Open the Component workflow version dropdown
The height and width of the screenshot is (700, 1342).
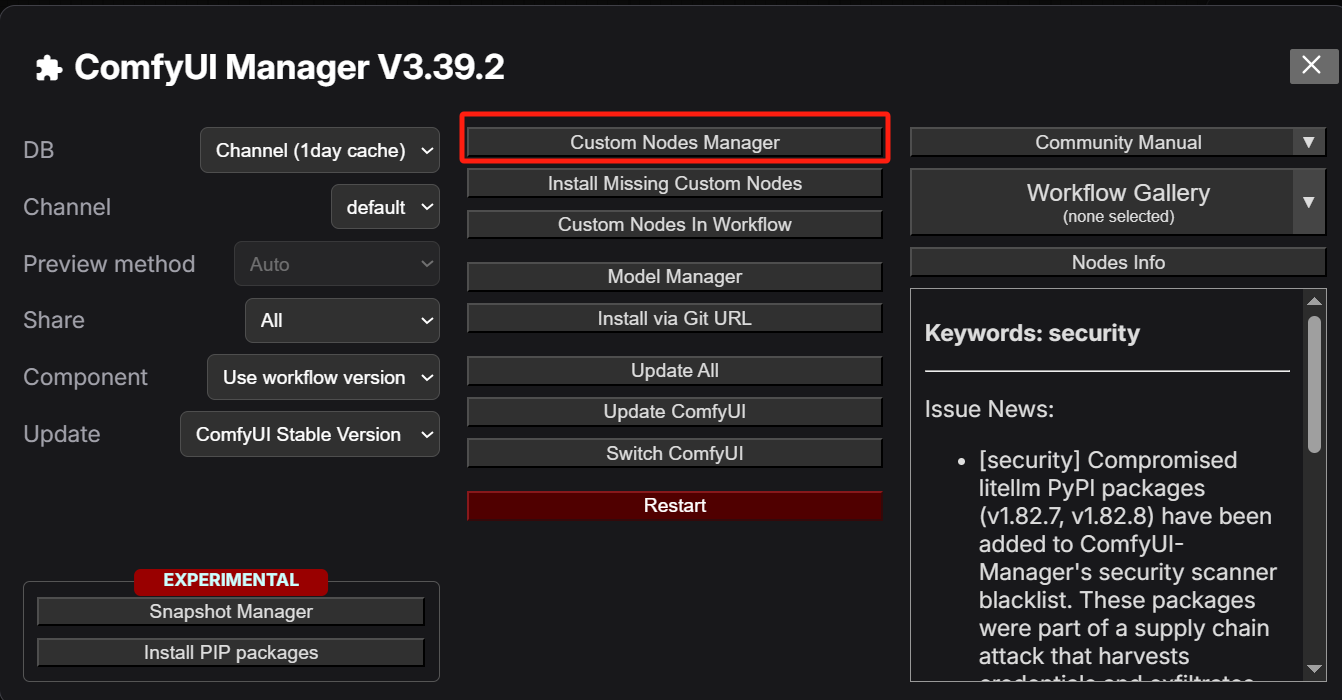point(323,378)
